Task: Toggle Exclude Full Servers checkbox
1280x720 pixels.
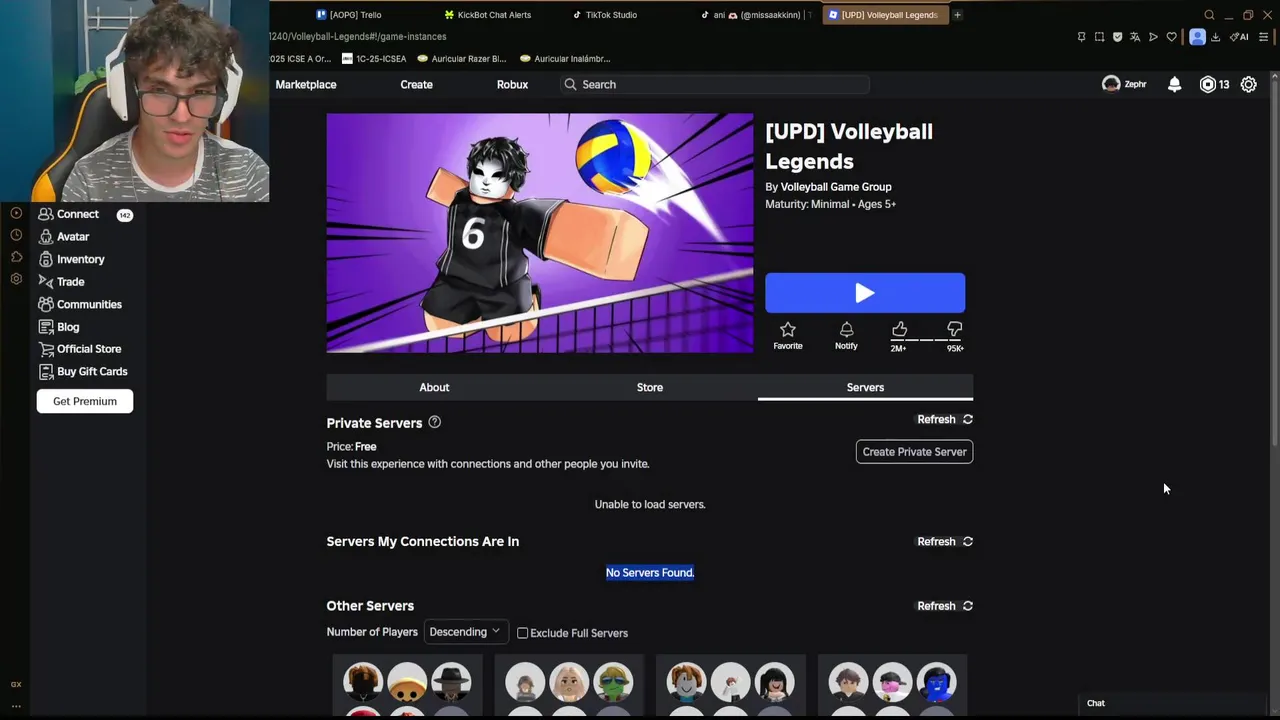Action: (x=522, y=633)
